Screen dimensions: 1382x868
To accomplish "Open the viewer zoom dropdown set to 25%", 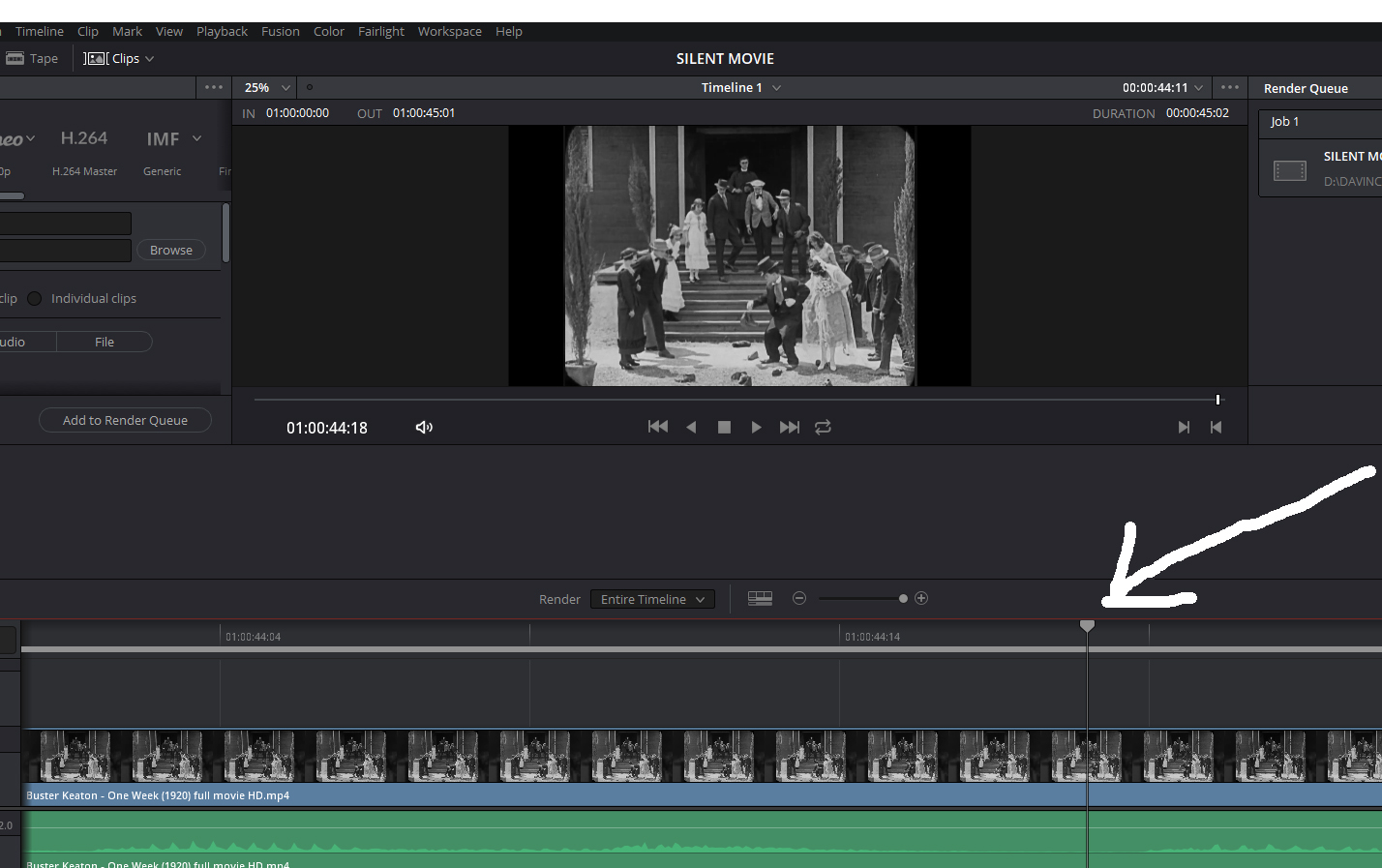I will coord(265,87).
